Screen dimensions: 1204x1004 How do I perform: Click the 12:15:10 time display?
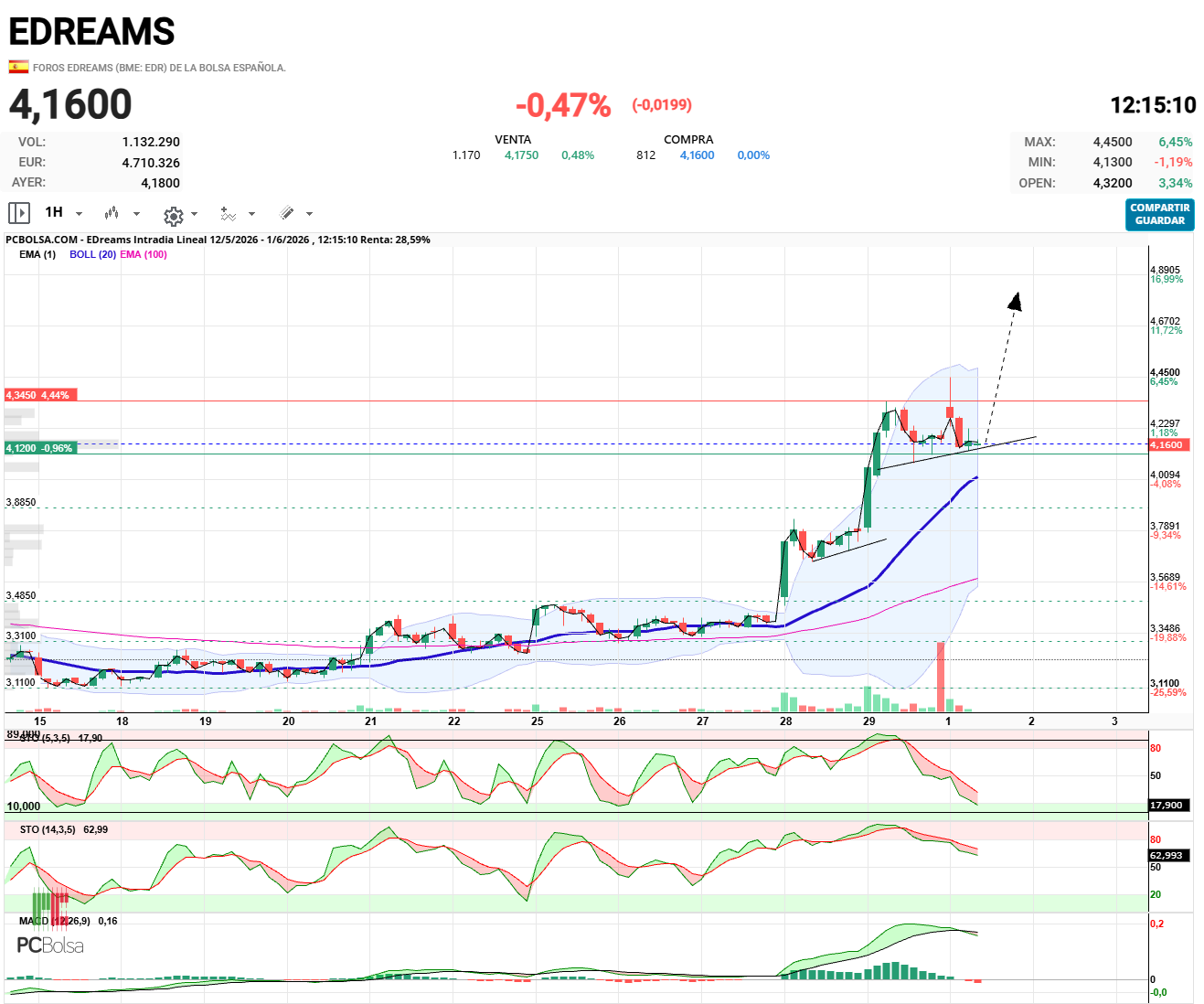(x=1153, y=105)
